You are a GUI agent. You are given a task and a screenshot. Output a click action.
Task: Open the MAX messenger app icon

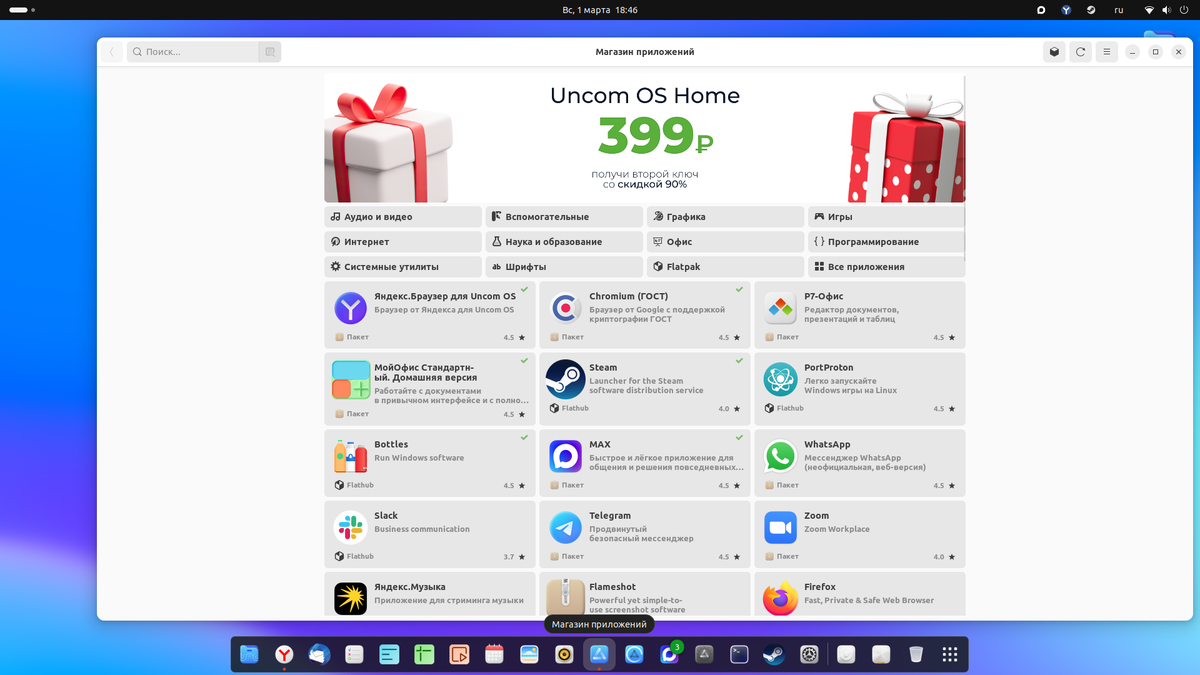566,457
